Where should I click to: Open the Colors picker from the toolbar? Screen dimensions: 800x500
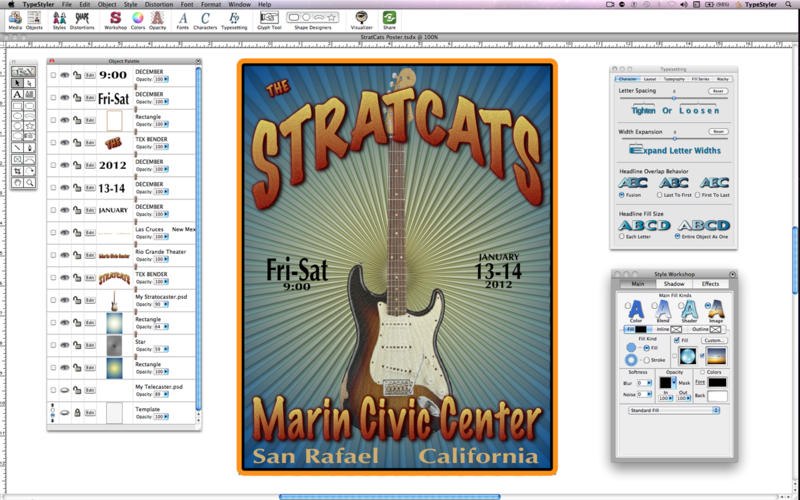138,18
